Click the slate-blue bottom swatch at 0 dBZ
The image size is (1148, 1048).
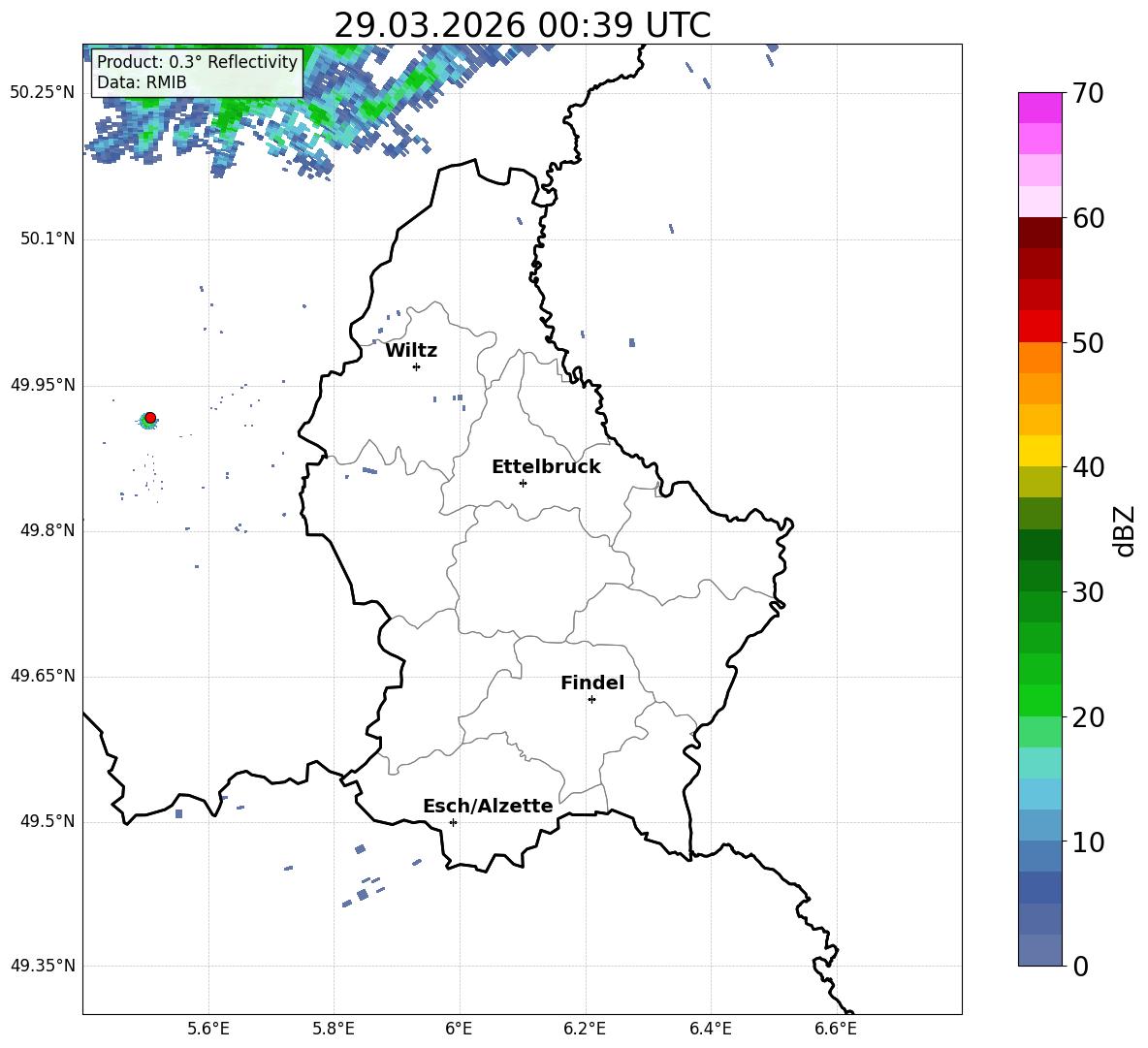1039,950
